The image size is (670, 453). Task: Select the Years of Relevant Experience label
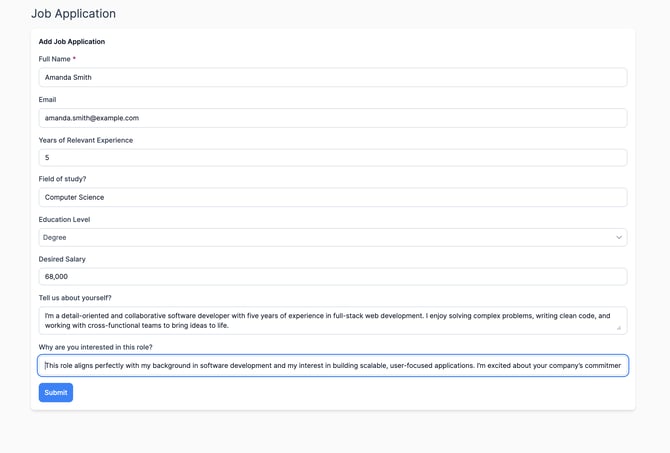(85, 140)
